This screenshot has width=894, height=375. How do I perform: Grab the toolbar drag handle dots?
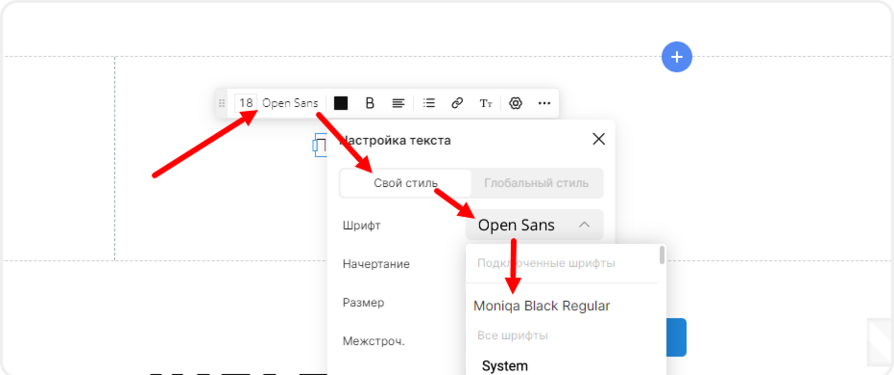point(222,103)
